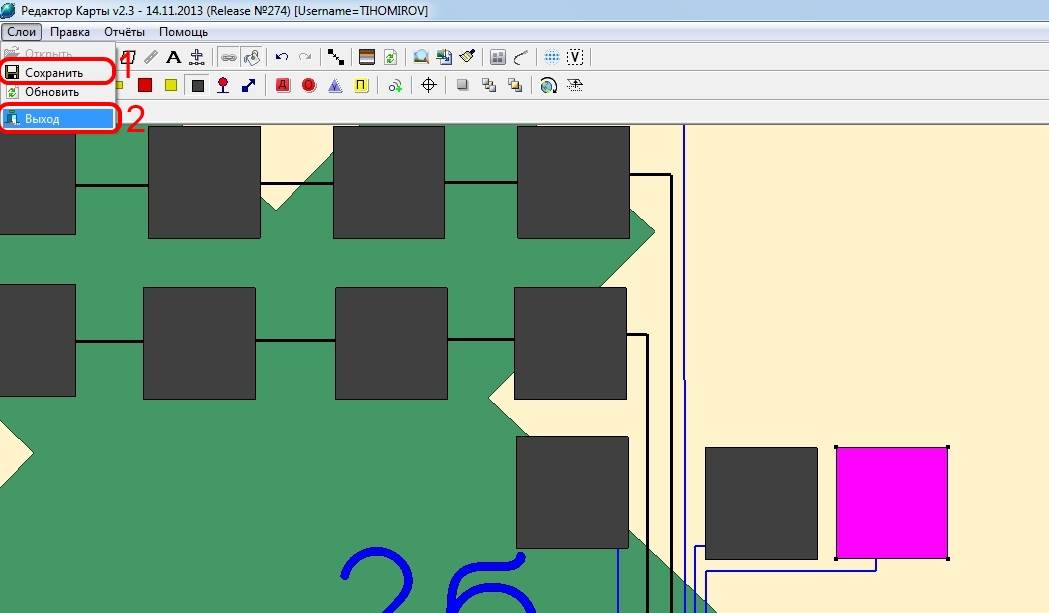Click the purple triangle icon
This screenshot has width=1049, height=613.
click(x=335, y=85)
